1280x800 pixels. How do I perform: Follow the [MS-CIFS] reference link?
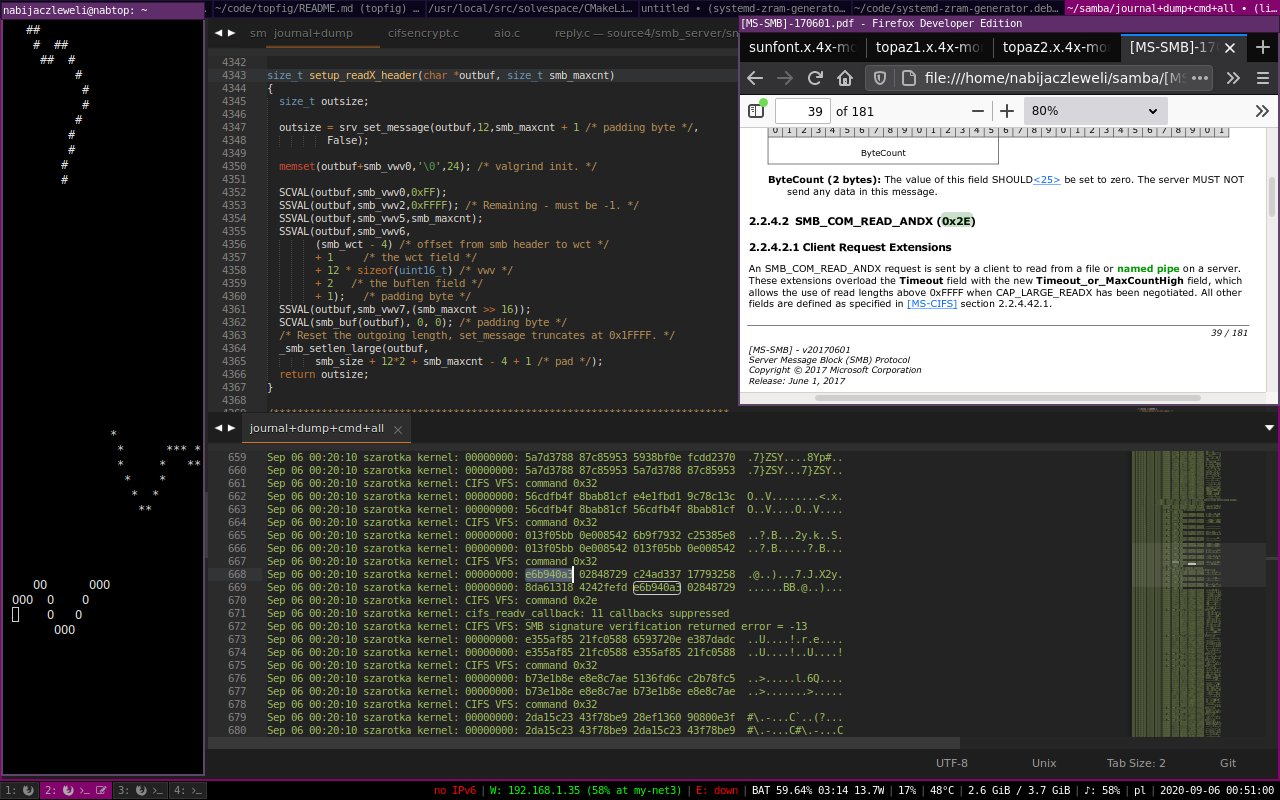(932, 304)
